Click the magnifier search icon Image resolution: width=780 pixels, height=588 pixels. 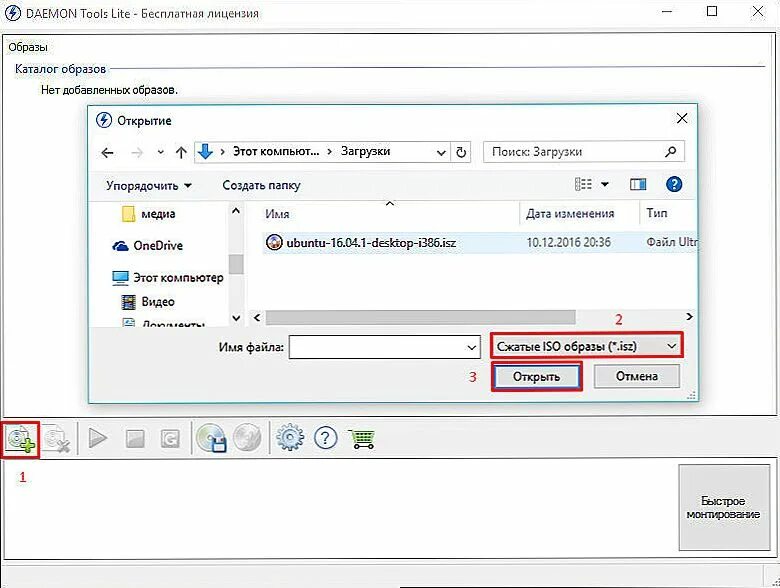click(671, 151)
